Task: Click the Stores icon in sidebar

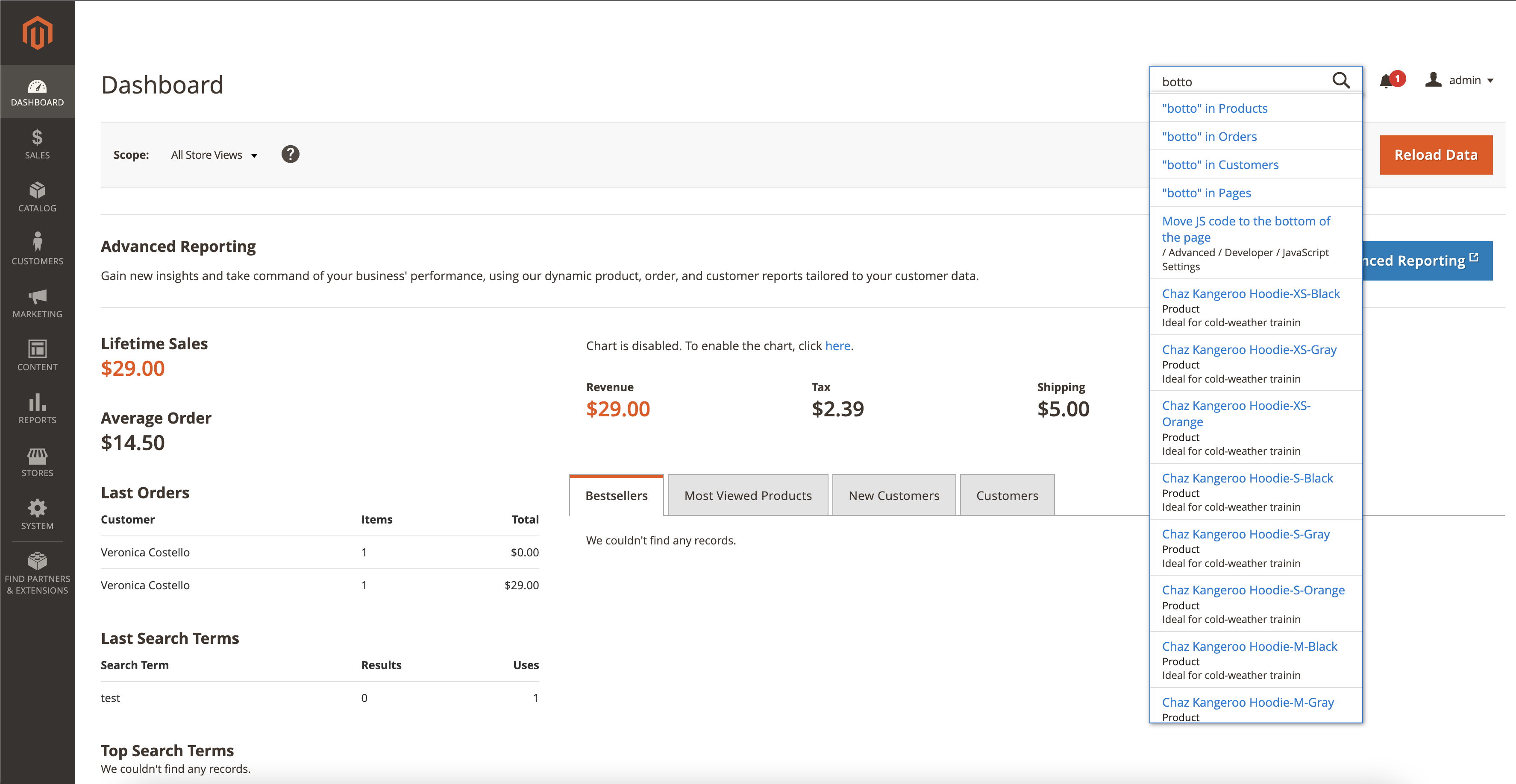Action: click(37, 459)
